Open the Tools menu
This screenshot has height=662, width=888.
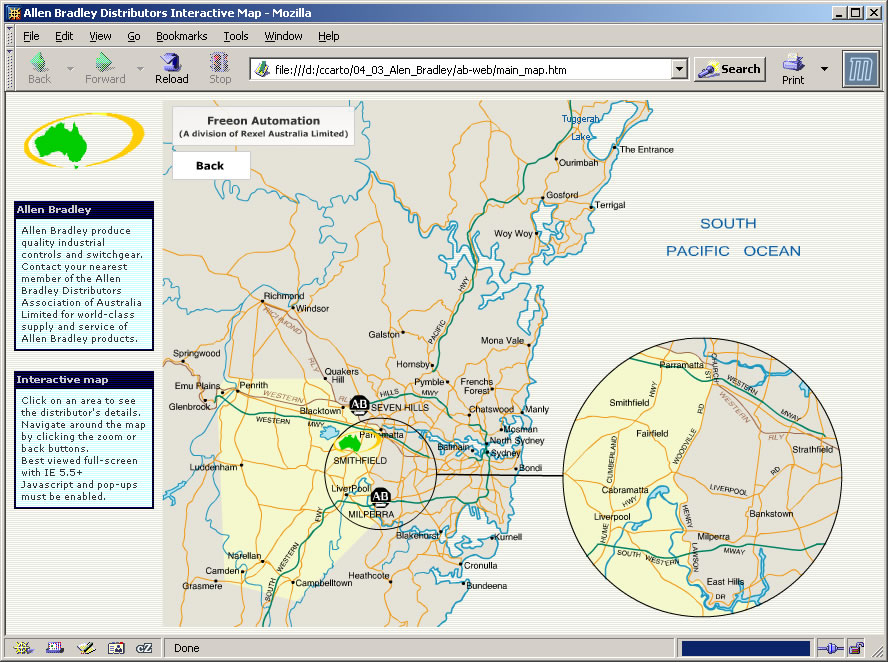236,36
